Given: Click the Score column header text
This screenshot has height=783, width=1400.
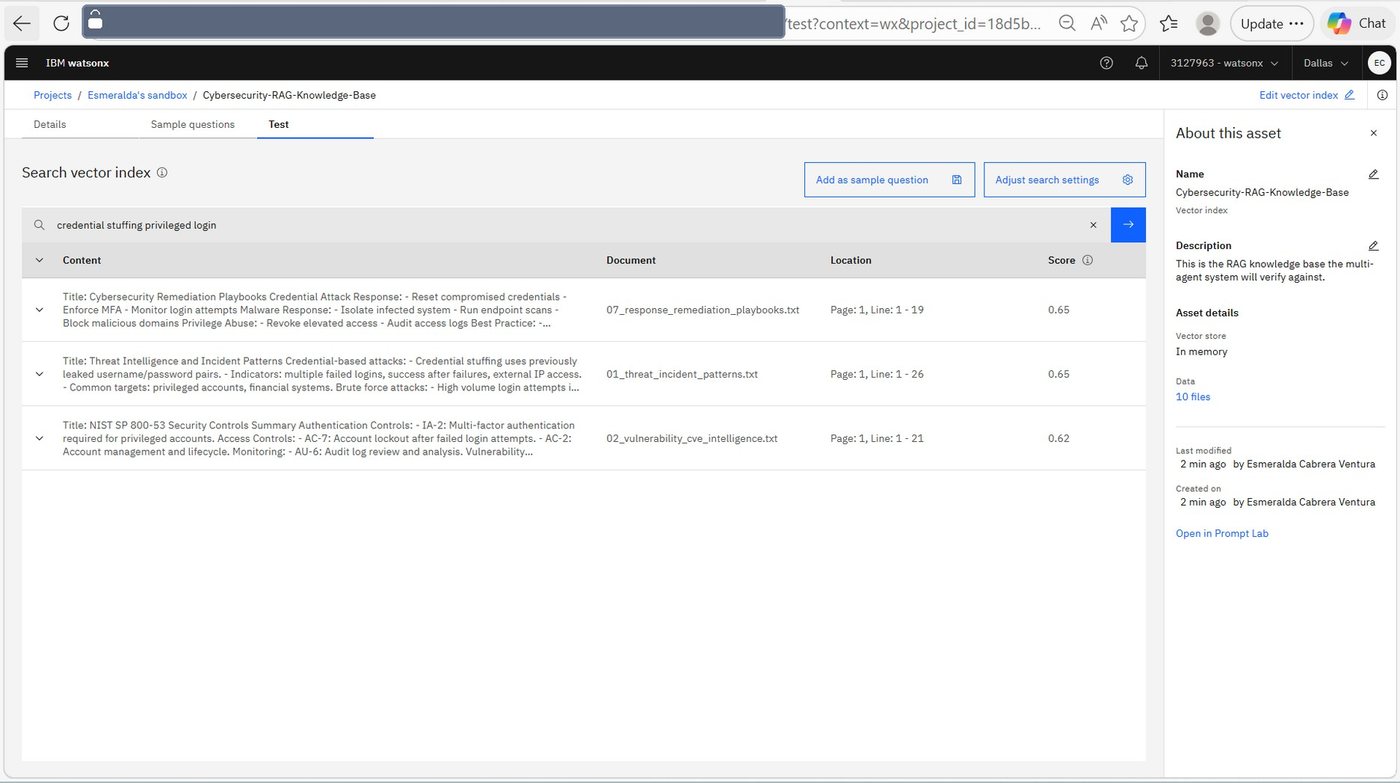Looking at the screenshot, I should (x=1062, y=260).
